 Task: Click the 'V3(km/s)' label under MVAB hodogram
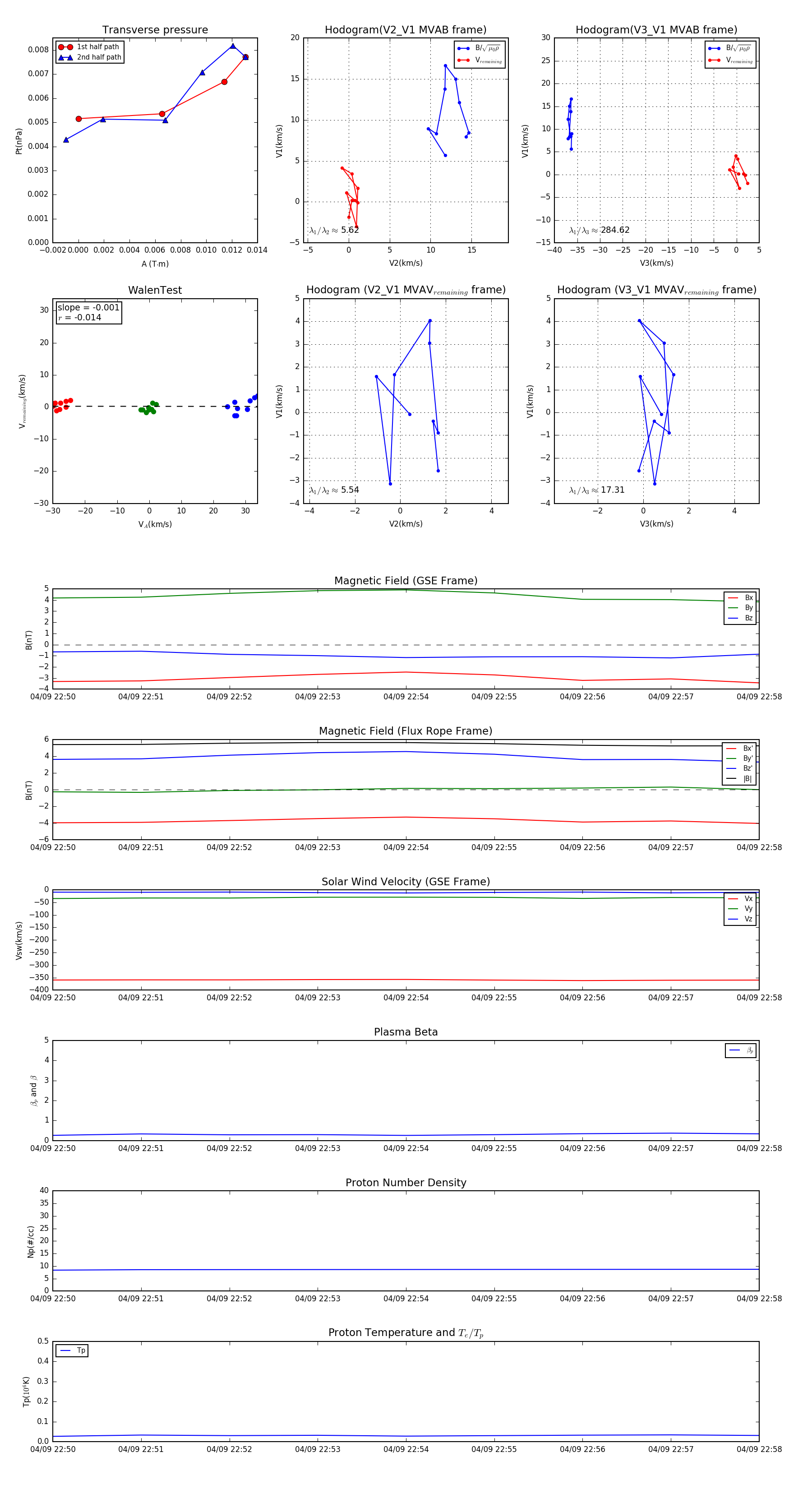coord(656,263)
